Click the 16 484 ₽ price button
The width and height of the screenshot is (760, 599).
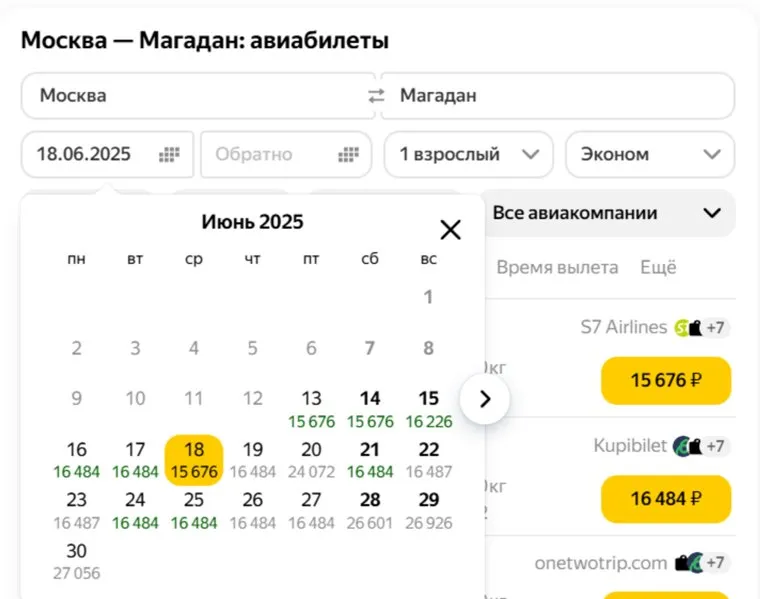pyautogui.click(x=666, y=498)
